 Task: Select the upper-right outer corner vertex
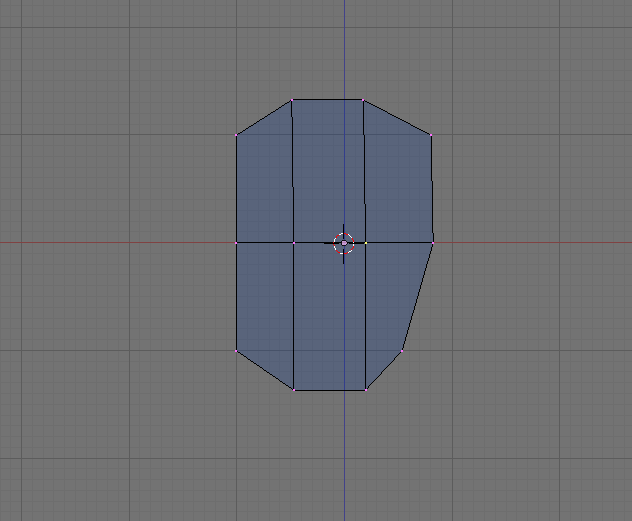(431, 135)
